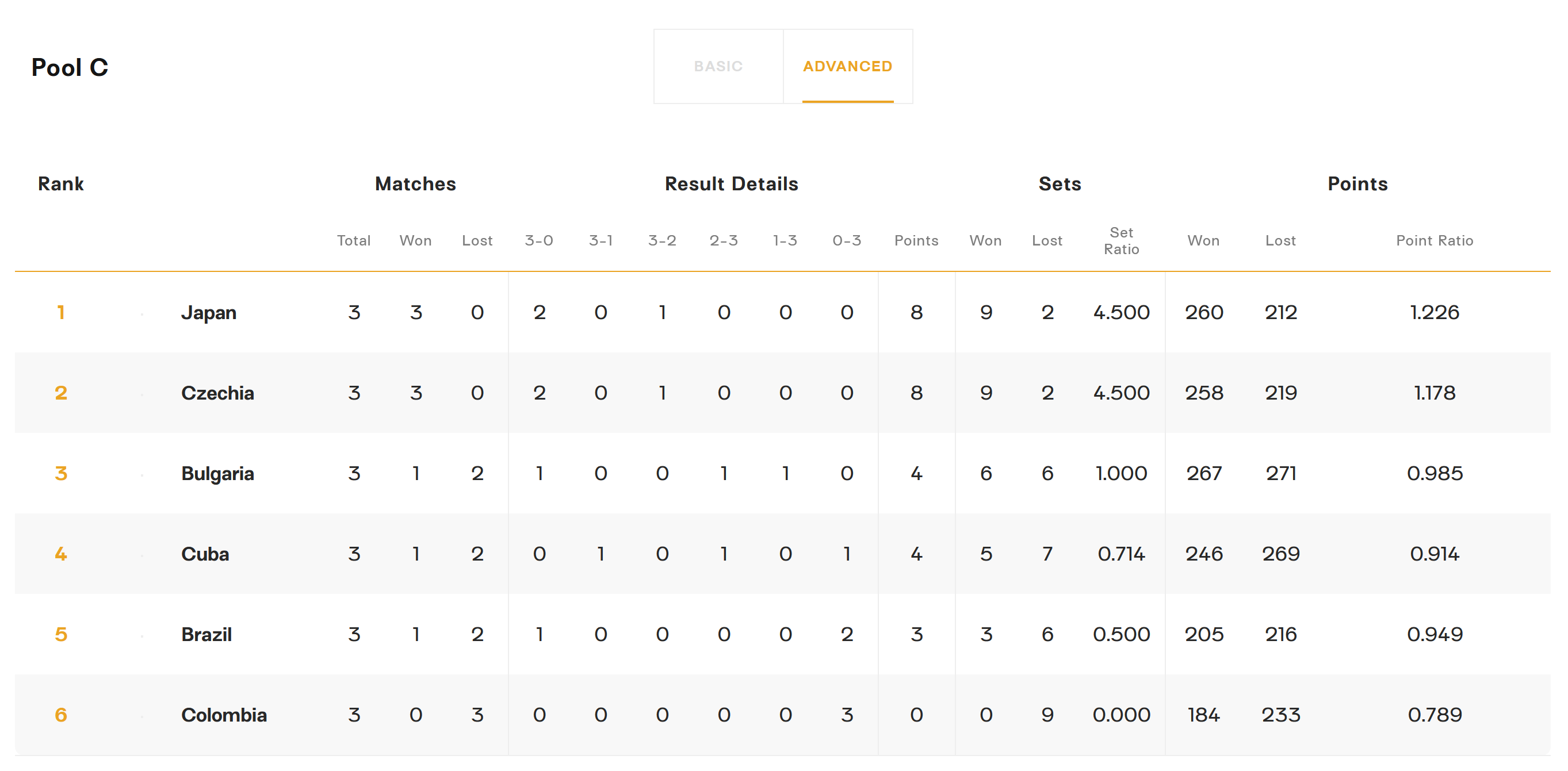Click the Rank column header
The height and width of the screenshot is (771, 1568).
[x=60, y=184]
